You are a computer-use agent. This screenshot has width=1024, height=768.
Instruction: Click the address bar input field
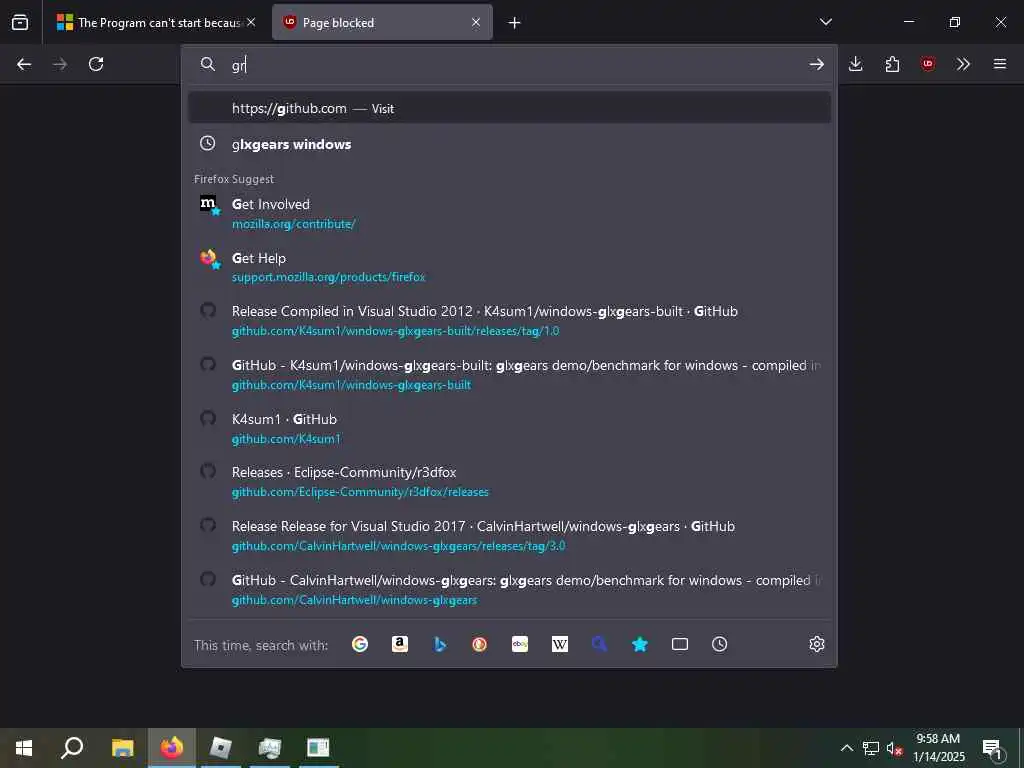(x=509, y=64)
